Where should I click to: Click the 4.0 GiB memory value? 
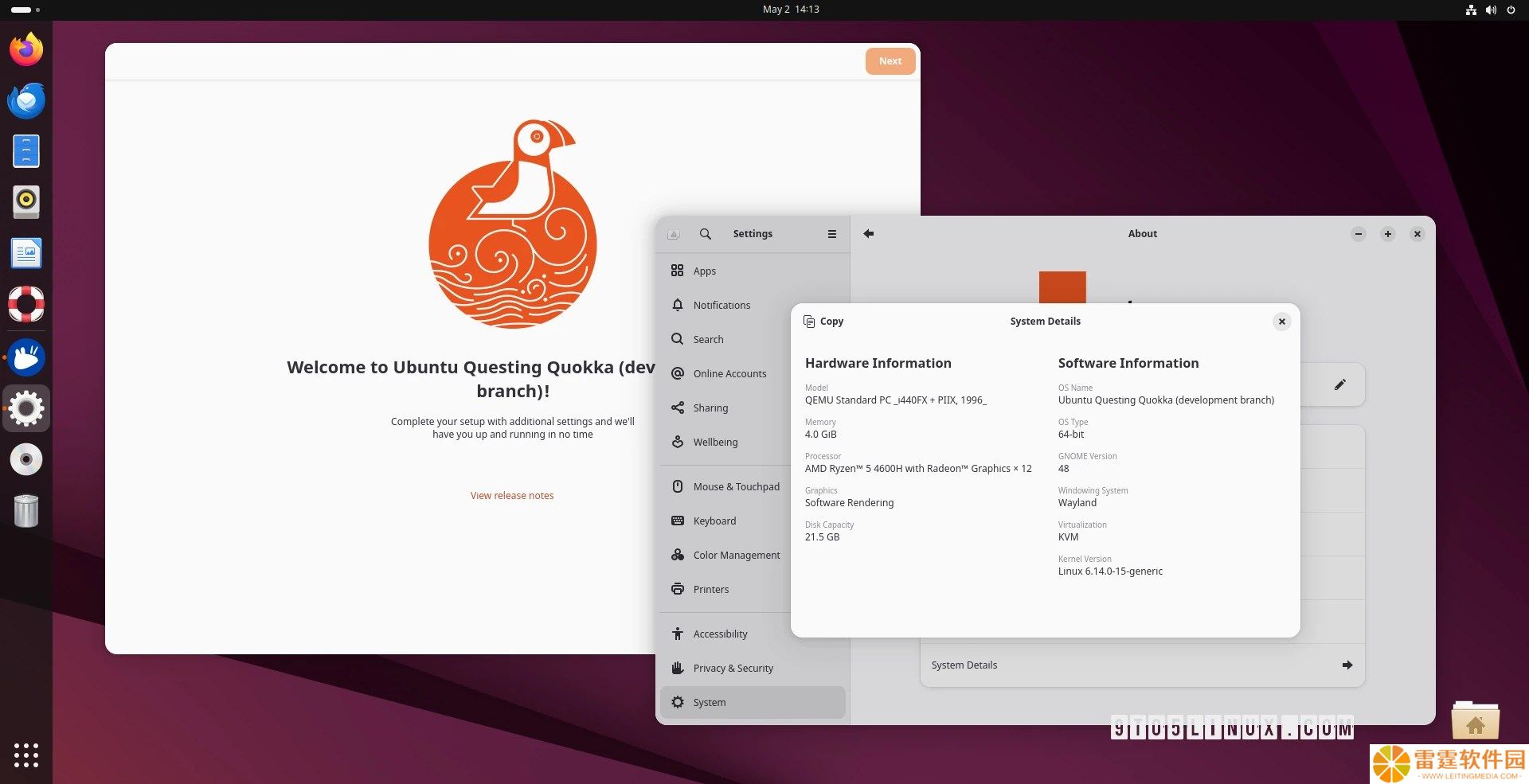(820, 435)
